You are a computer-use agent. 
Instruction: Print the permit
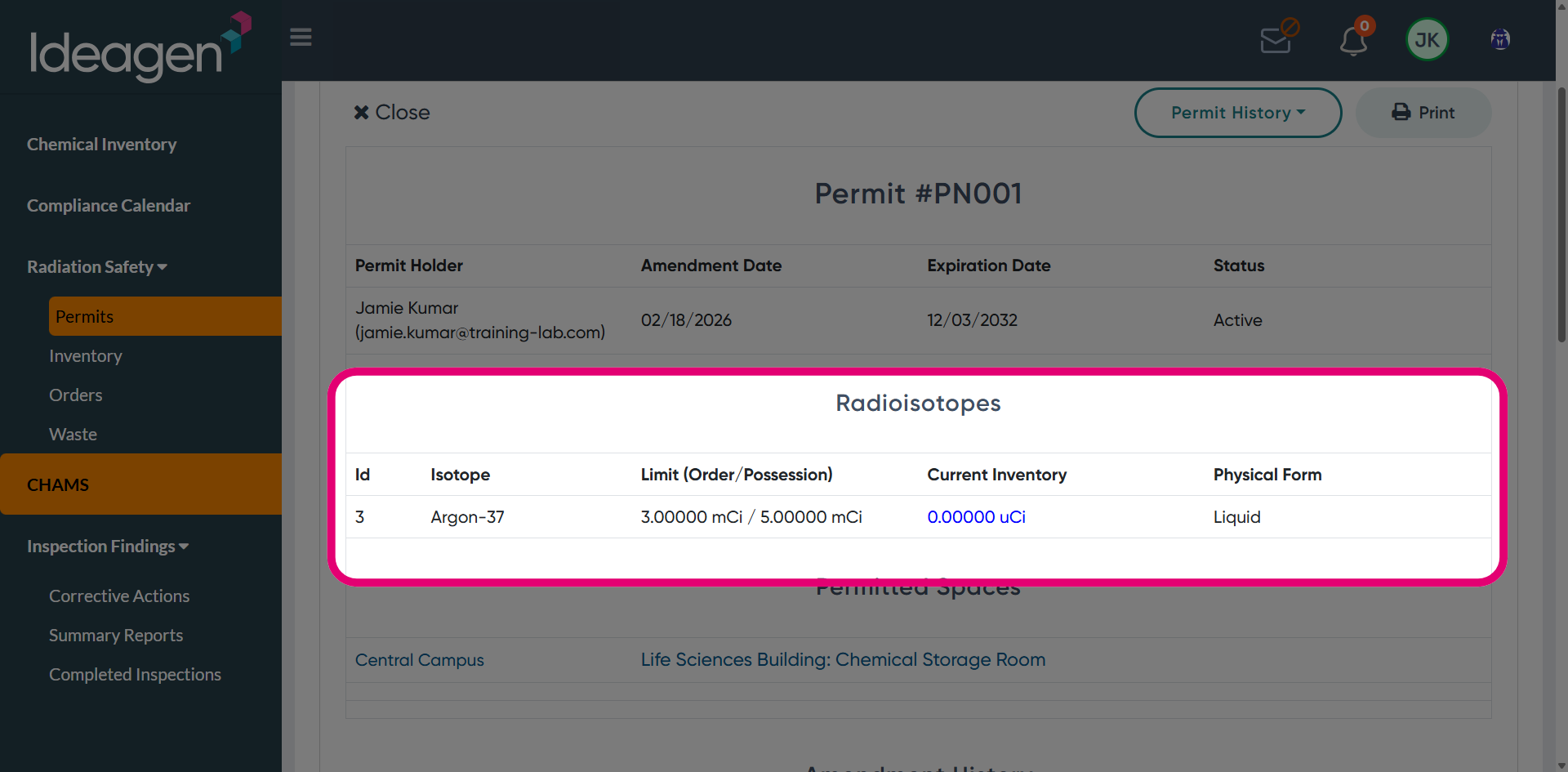point(1423,113)
